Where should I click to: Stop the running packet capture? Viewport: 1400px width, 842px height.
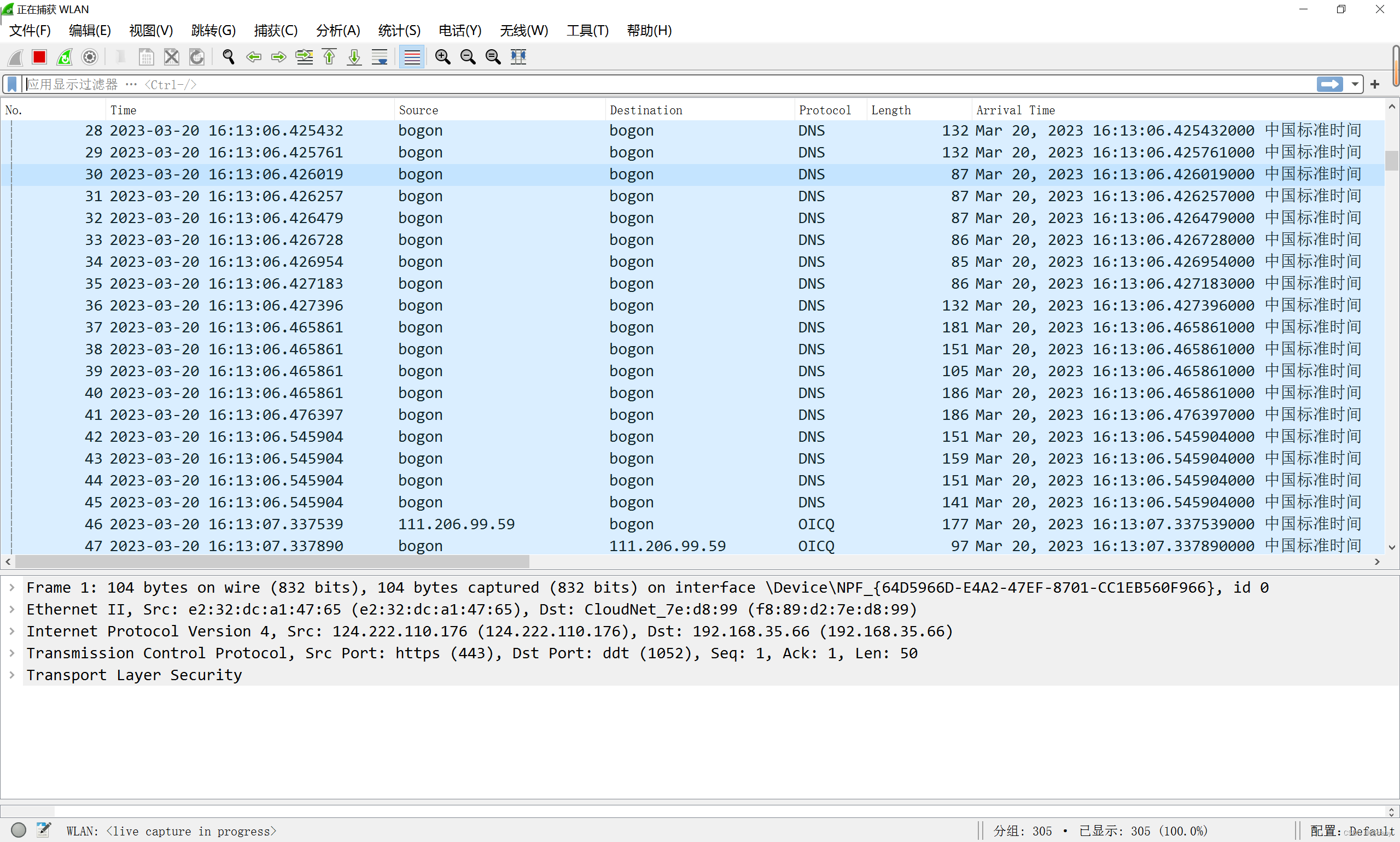39,57
